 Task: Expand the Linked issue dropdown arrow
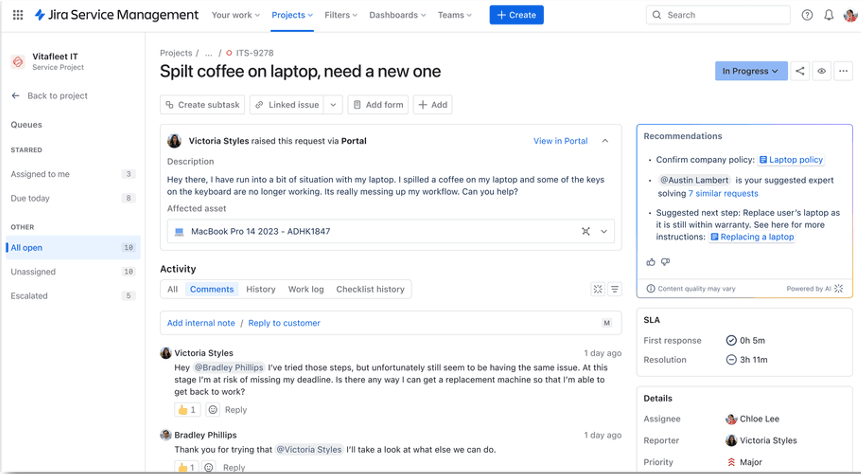coord(333,104)
